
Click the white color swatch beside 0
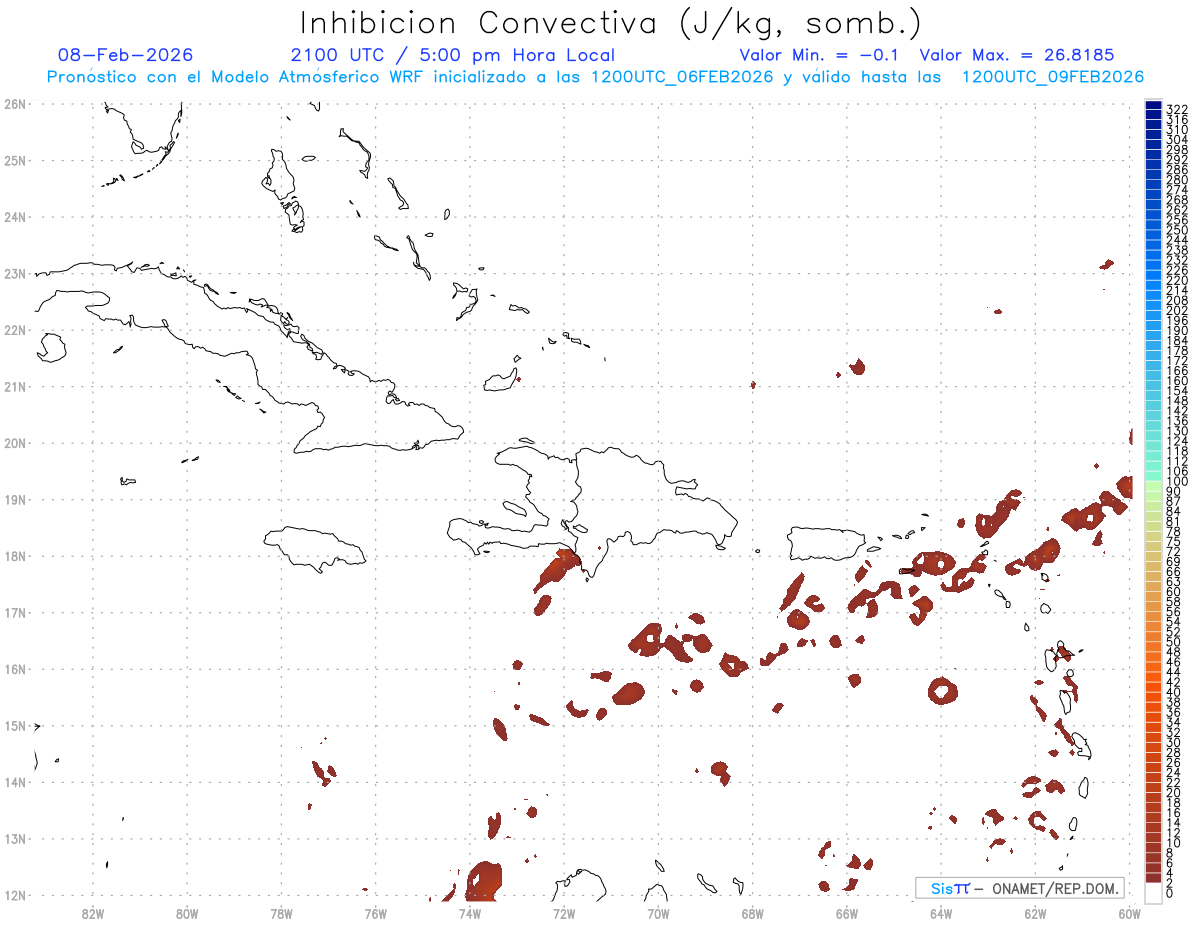(x=1153, y=891)
